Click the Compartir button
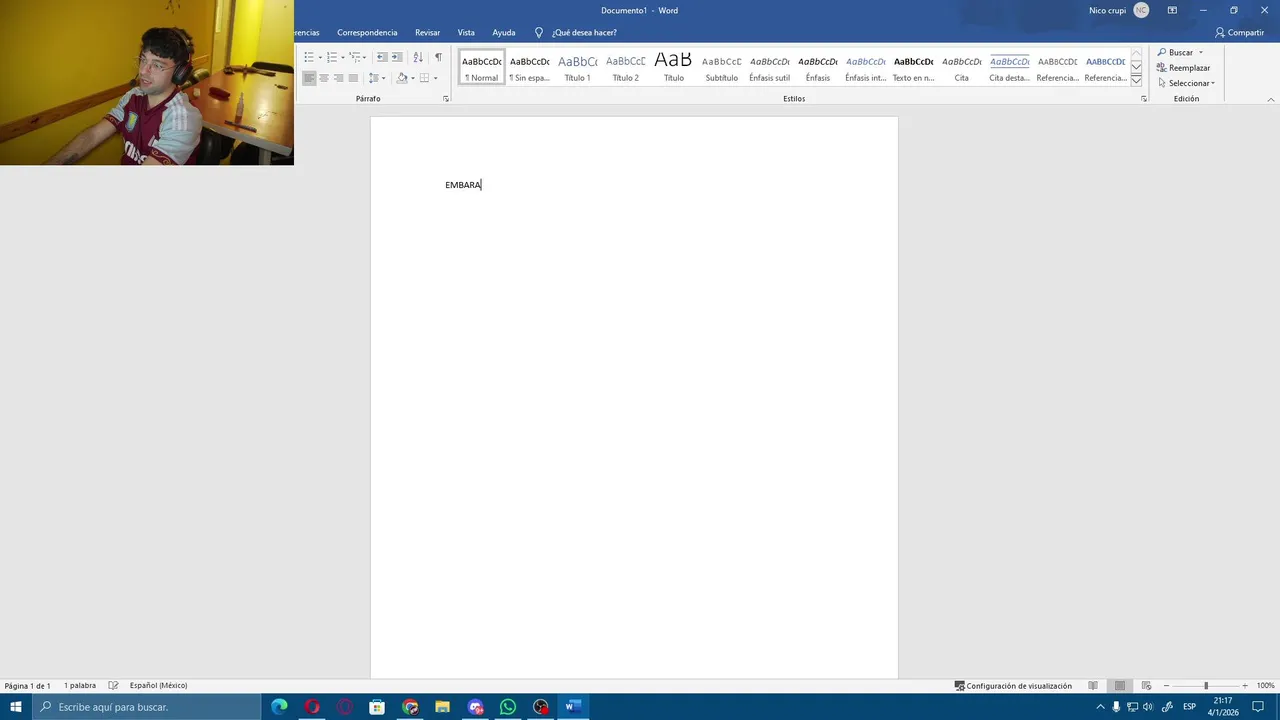The width and height of the screenshot is (1280, 720). (x=1240, y=33)
